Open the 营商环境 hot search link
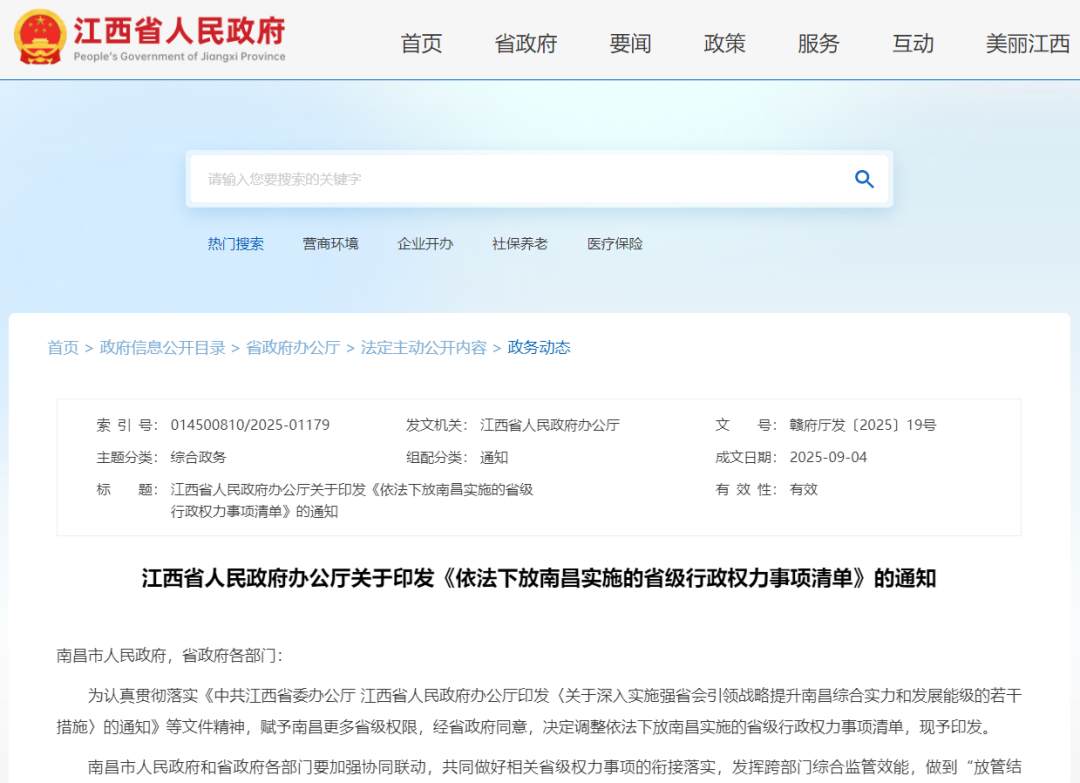 [330, 243]
